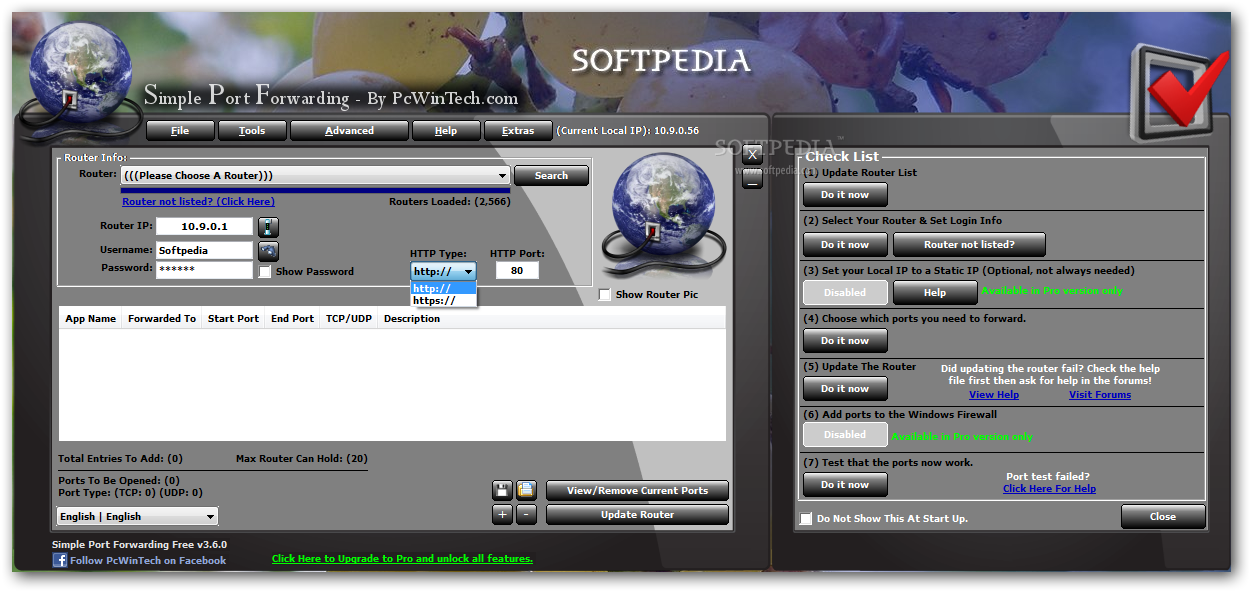
Task: Click the X button on the main panel
Action: click(x=753, y=154)
